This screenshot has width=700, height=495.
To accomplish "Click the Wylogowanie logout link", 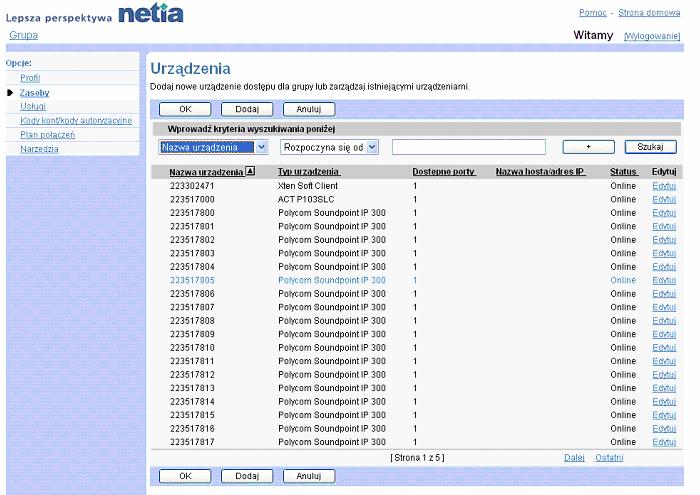I will point(652,36).
